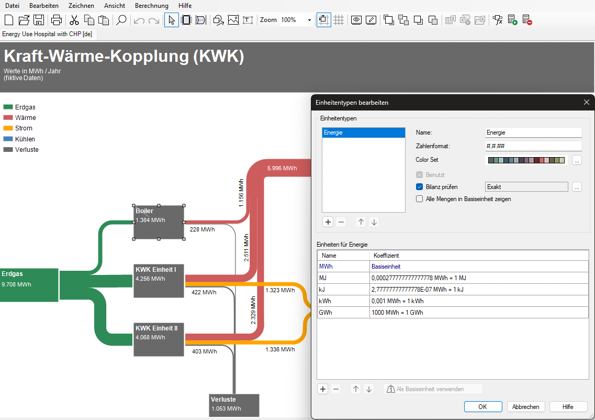595x420 pixels.
Task: Click the Color Set palette strip
Action: pyautogui.click(x=526, y=160)
